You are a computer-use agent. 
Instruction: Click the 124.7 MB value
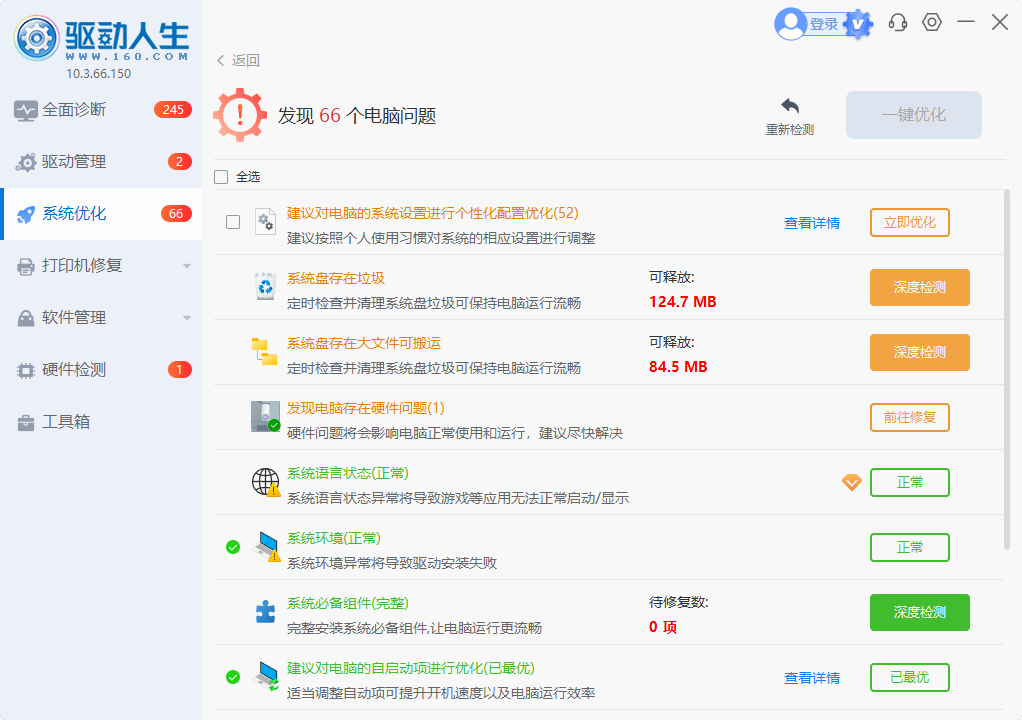click(682, 302)
